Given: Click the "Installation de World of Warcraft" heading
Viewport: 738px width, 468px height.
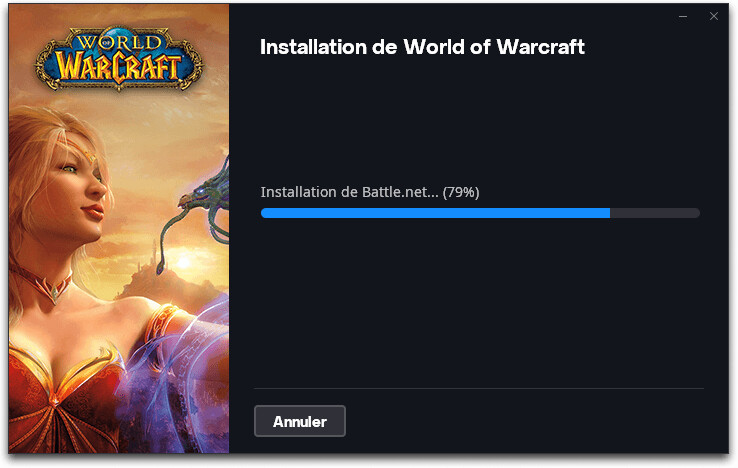Looking at the screenshot, I should 422,47.
